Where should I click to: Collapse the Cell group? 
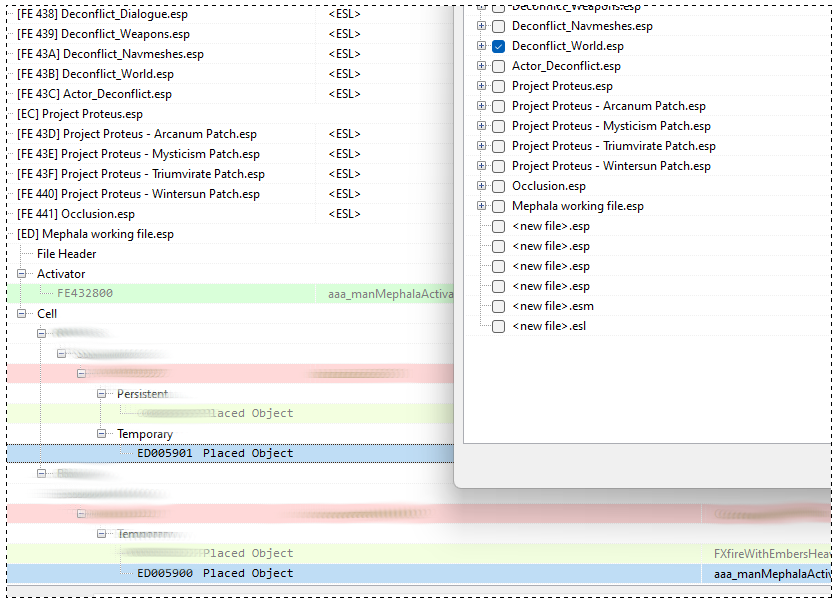tap(21, 314)
